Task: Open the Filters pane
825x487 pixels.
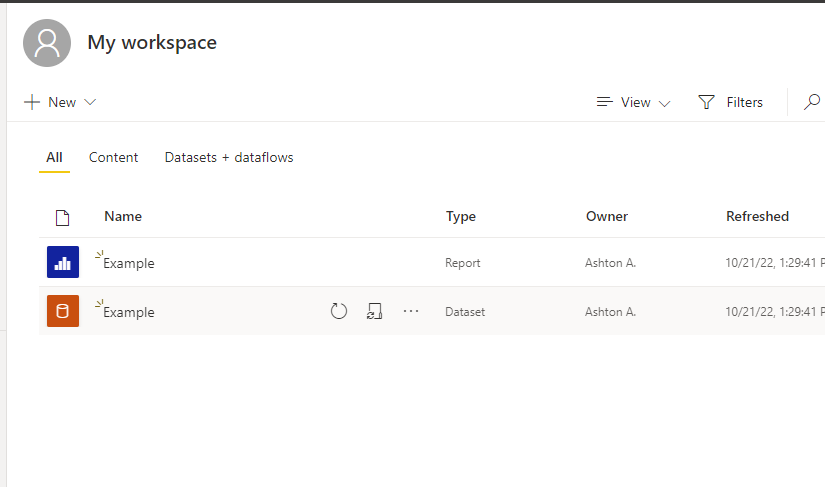Action: click(x=731, y=102)
